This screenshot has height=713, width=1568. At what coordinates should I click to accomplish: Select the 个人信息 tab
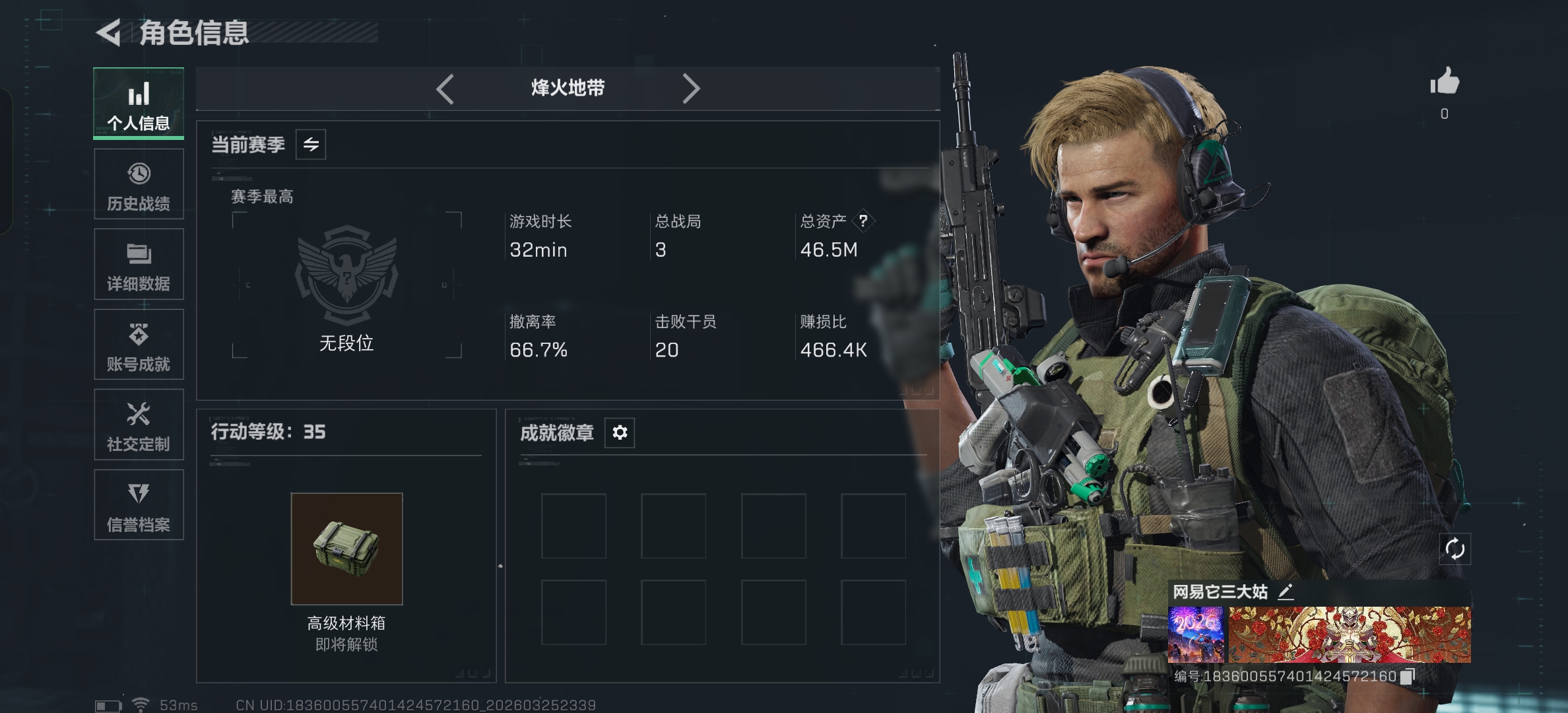[x=139, y=103]
